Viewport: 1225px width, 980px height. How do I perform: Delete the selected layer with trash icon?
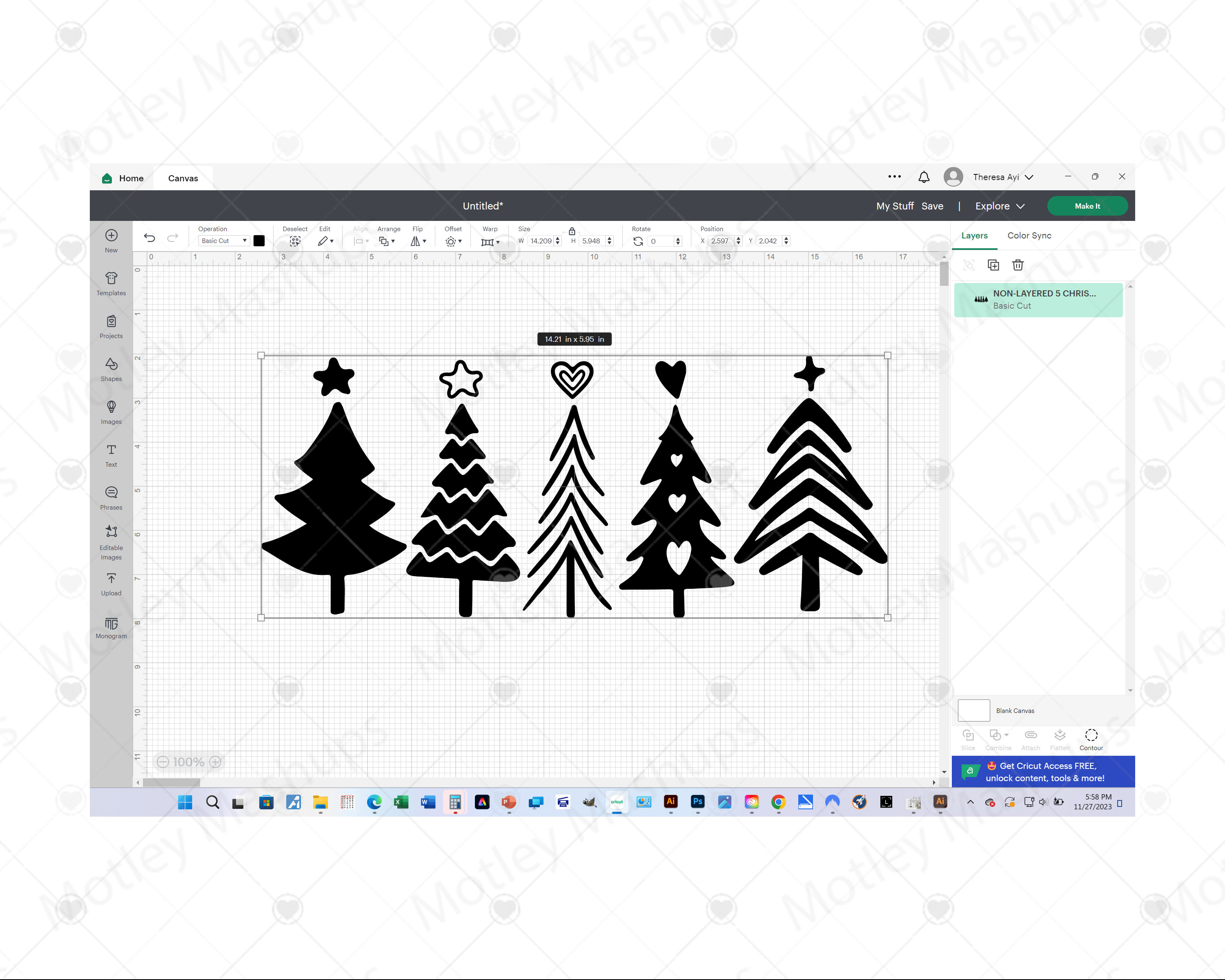[x=1018, y=265]
